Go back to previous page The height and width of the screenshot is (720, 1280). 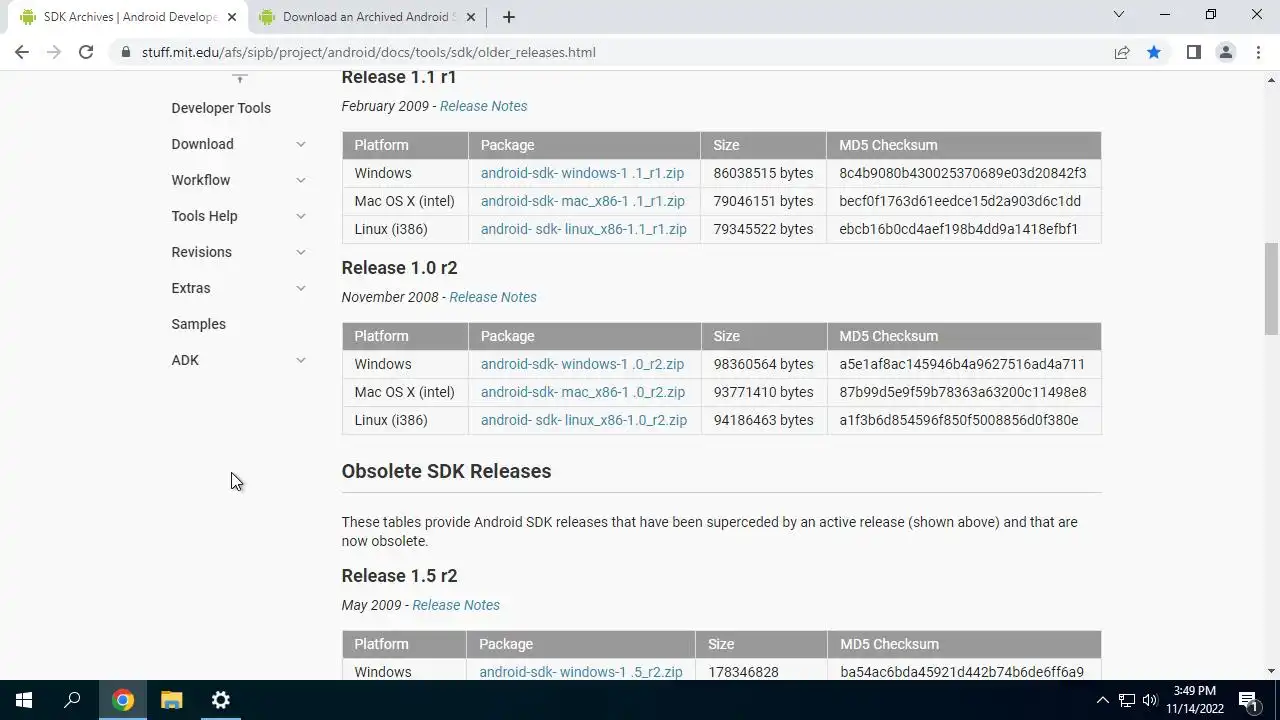tap(22, 52)
